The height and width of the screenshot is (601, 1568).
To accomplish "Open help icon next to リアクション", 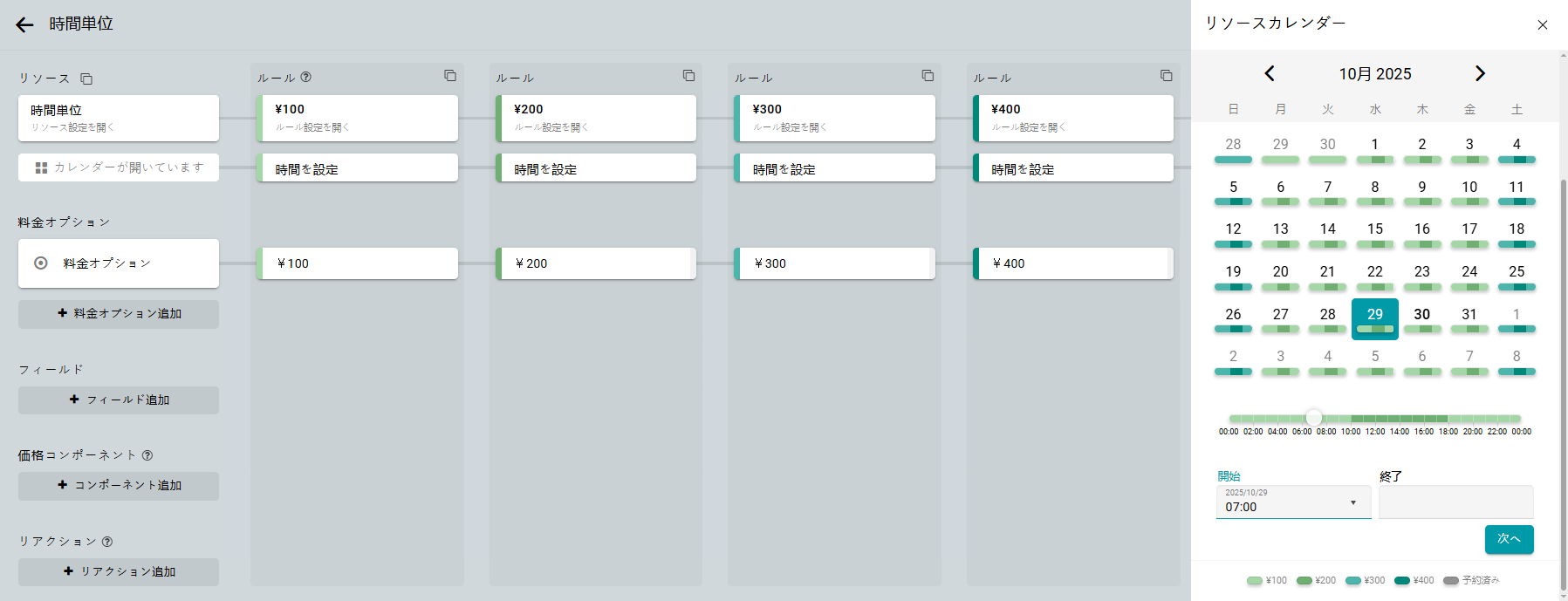I will (107, 542).
